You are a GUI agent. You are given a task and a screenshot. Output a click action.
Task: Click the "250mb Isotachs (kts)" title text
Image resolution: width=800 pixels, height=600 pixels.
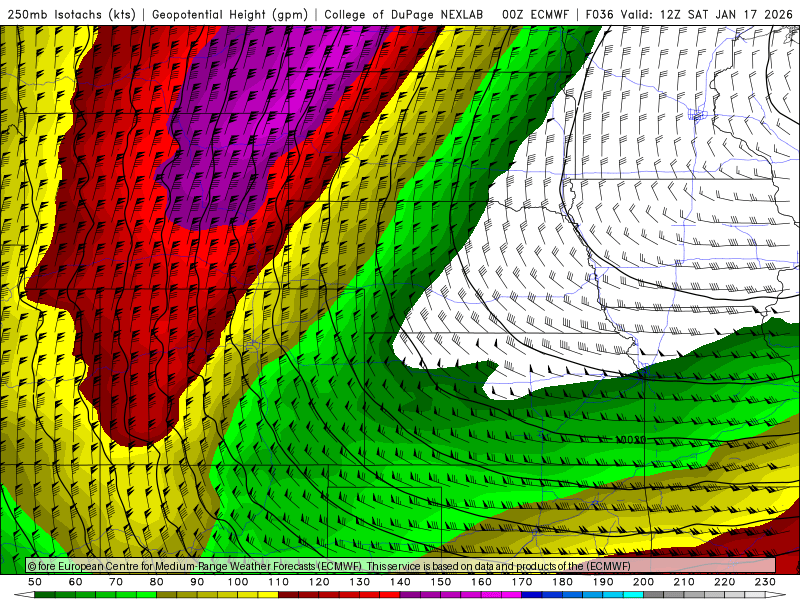71,15
